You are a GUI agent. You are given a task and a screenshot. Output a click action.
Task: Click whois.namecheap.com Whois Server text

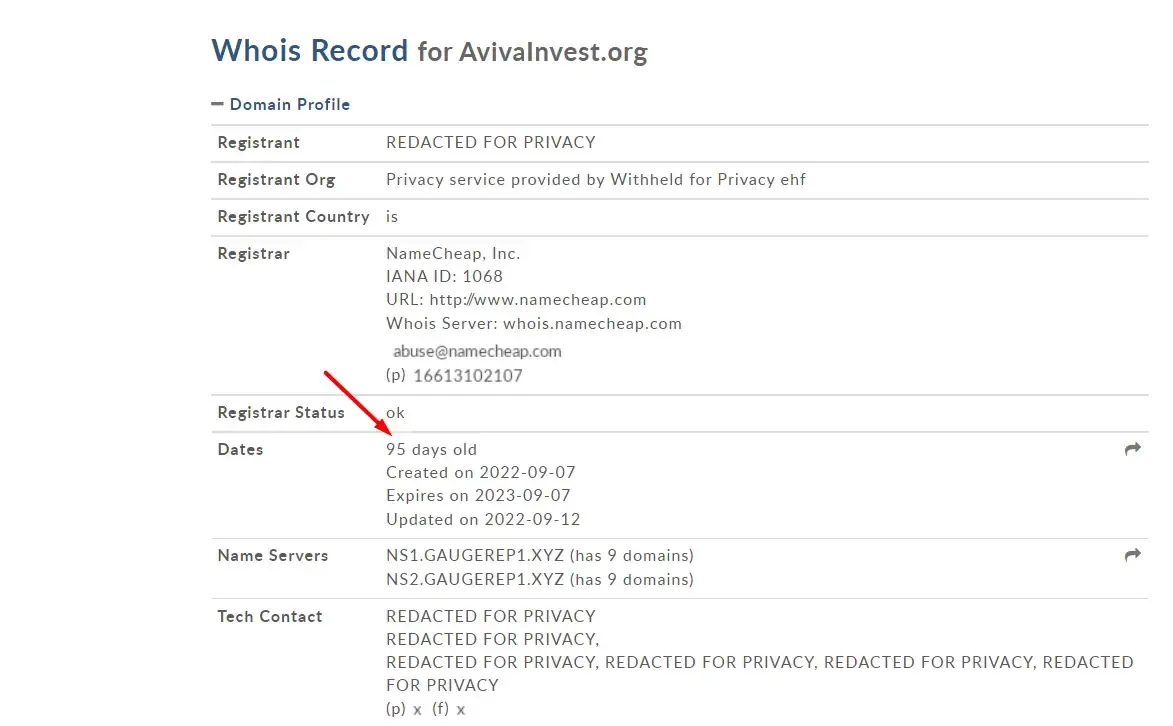(x=592, y=323)
